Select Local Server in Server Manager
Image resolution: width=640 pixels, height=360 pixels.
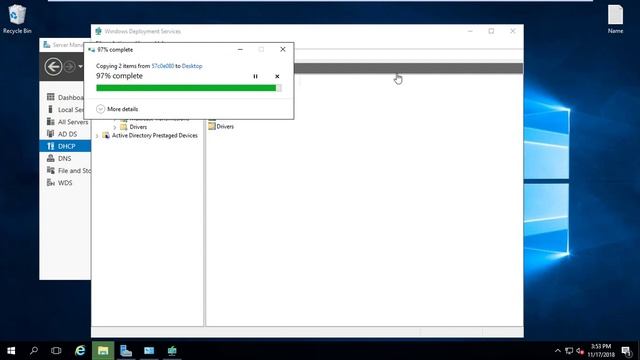(65, 109)
